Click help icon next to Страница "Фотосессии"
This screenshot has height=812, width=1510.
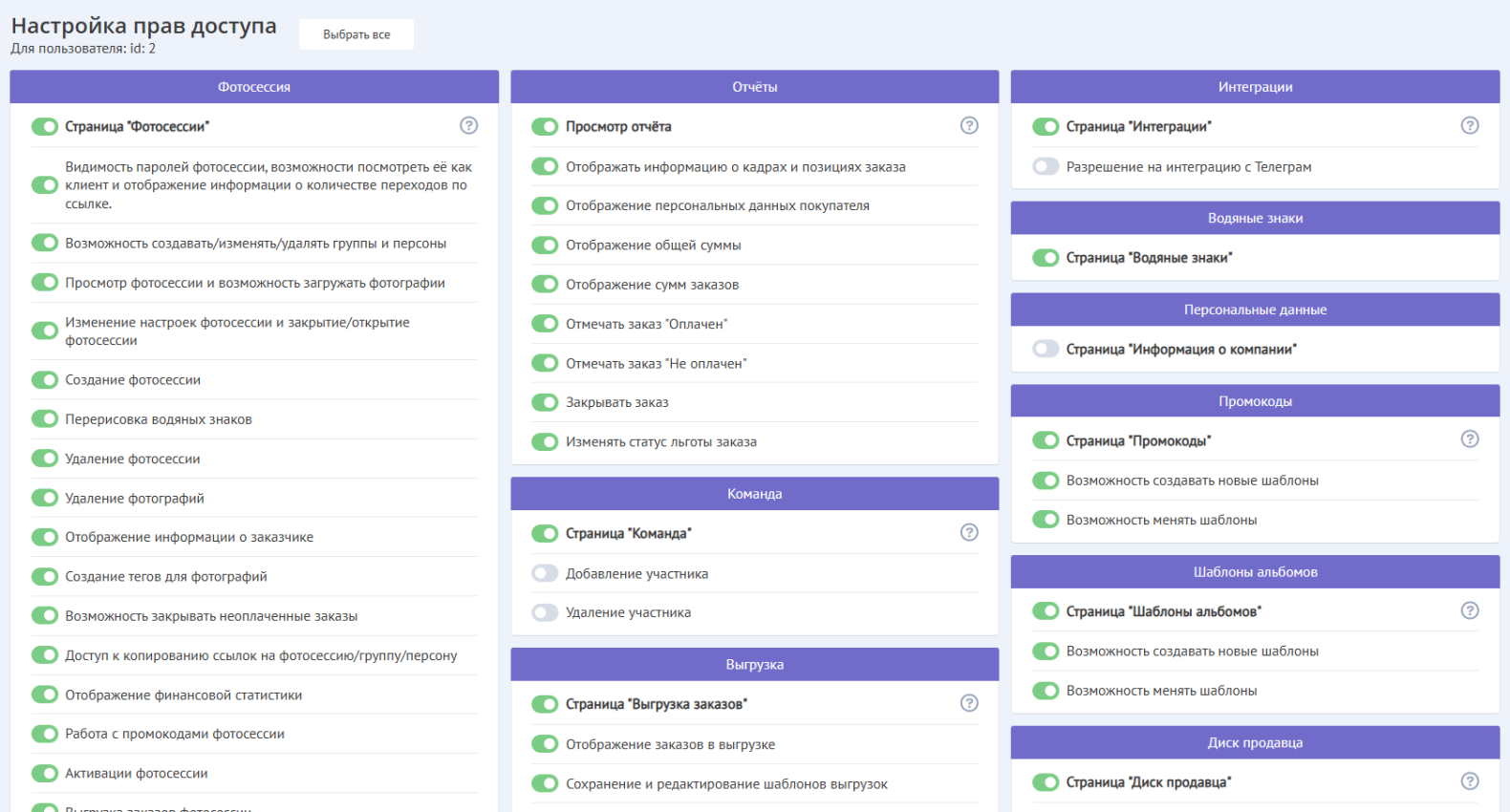468,125
